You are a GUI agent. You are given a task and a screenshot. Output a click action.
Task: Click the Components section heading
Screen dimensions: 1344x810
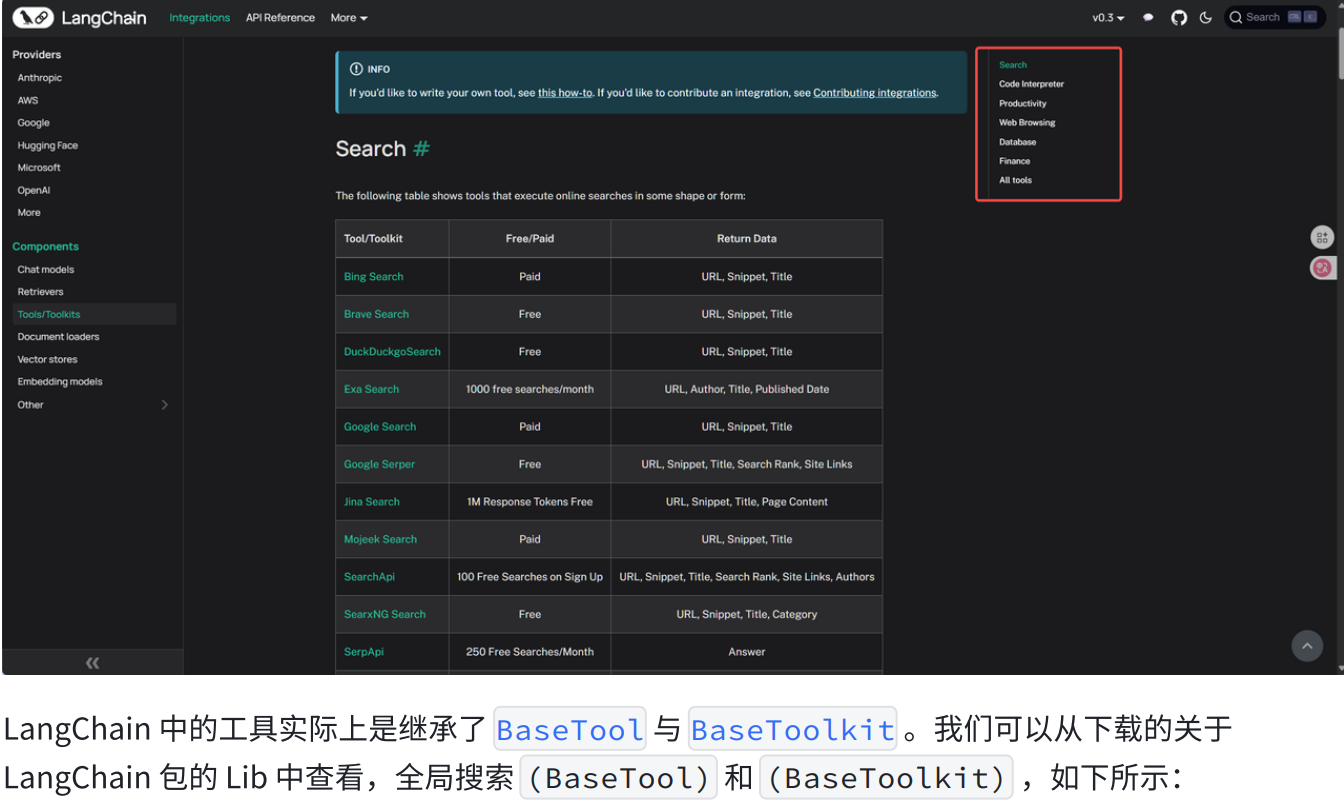tap(45, 247)
